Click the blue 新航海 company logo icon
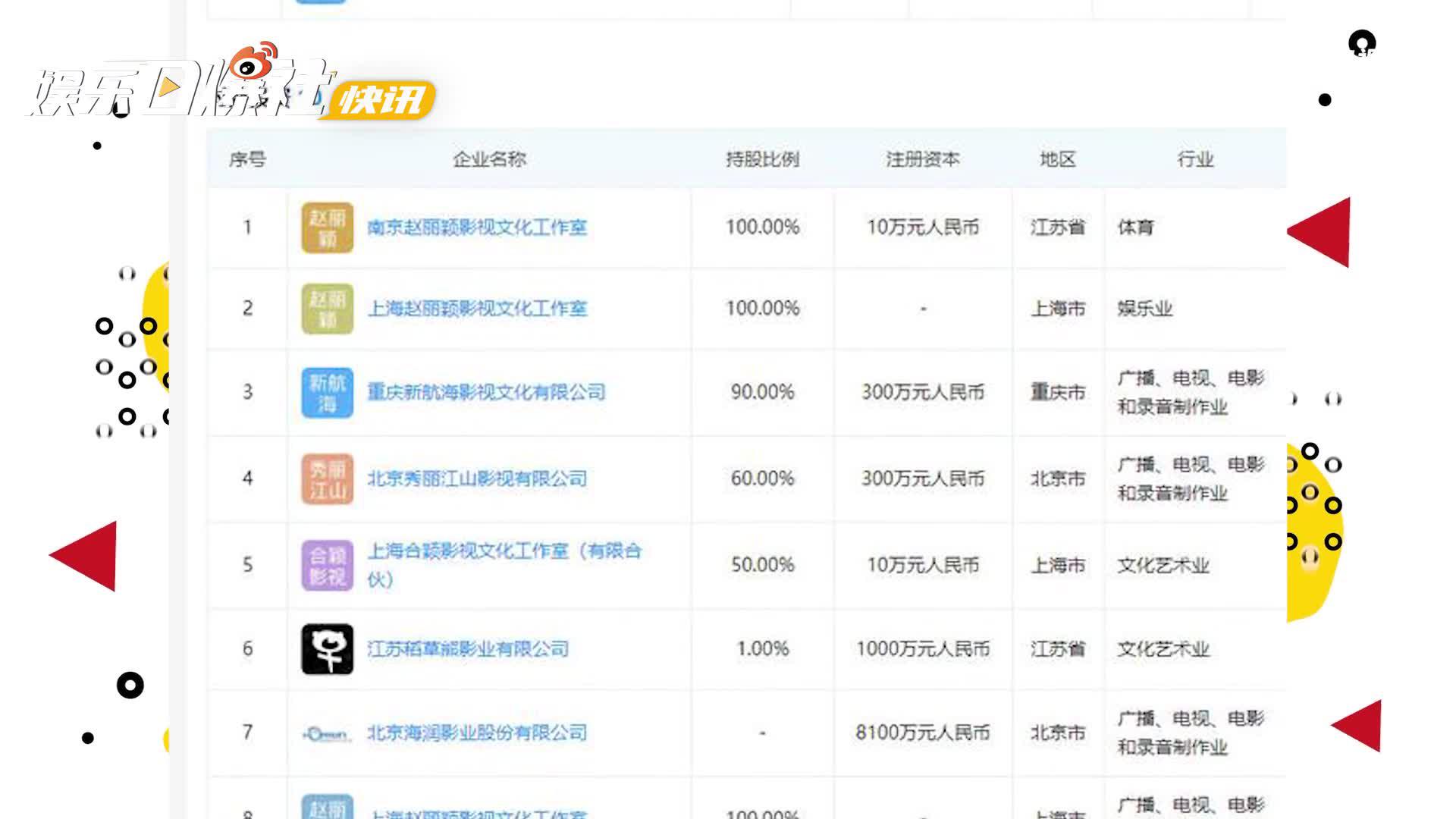 tap(327, 392)
